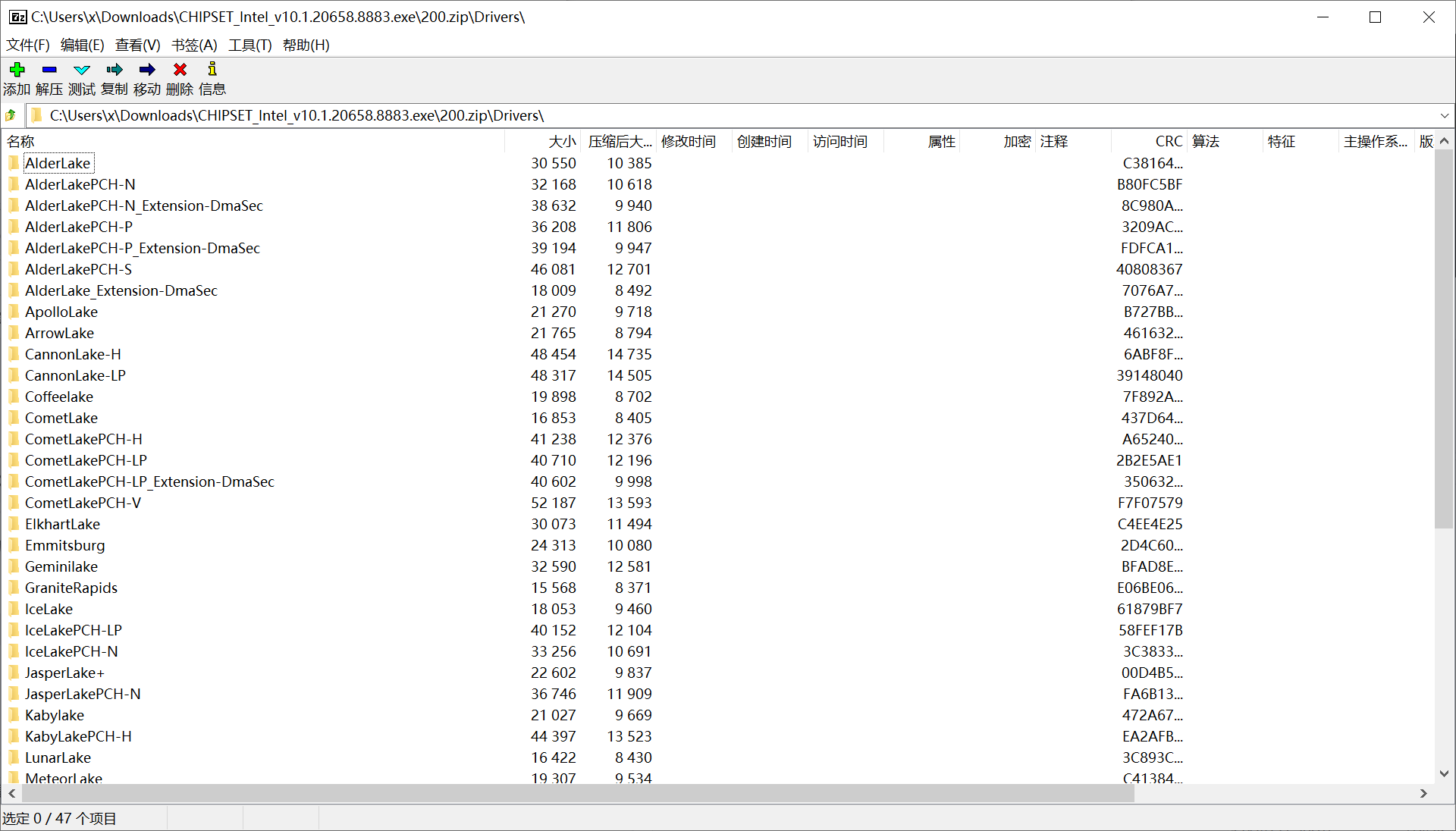
Task: Click the 7z icon in the title bar
Action: click(17, 17)
